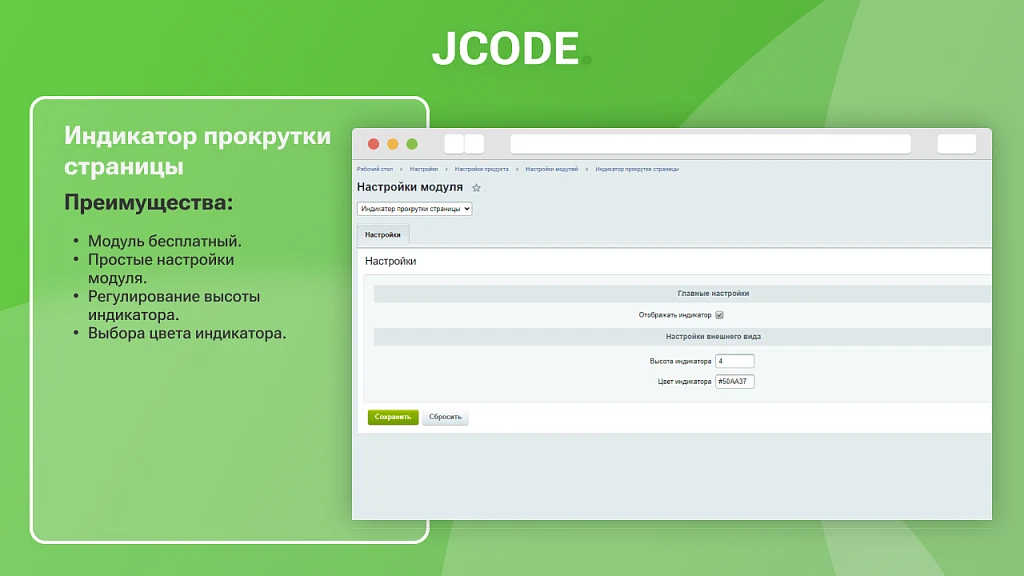Click the red close dot of browser window
Screen dimensions: 1024x576
(x=374, y=144)
